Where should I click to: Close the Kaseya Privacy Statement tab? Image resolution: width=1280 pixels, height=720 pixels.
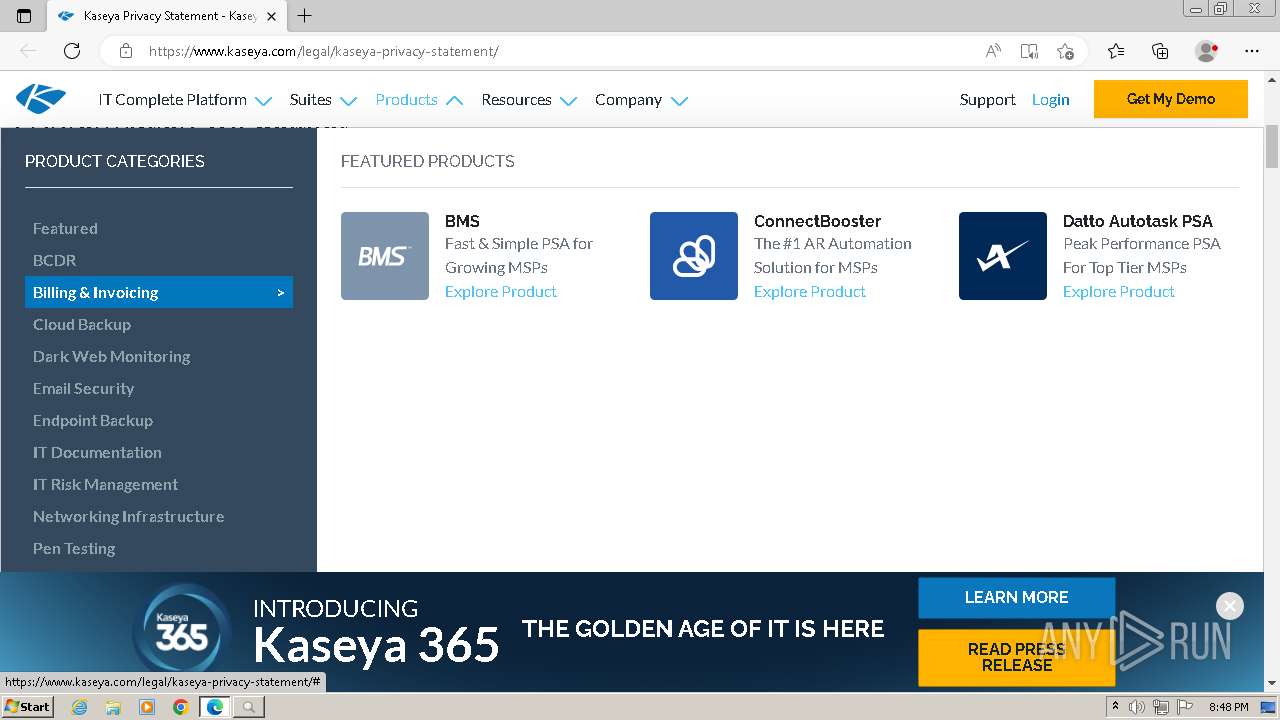(272, 16)
